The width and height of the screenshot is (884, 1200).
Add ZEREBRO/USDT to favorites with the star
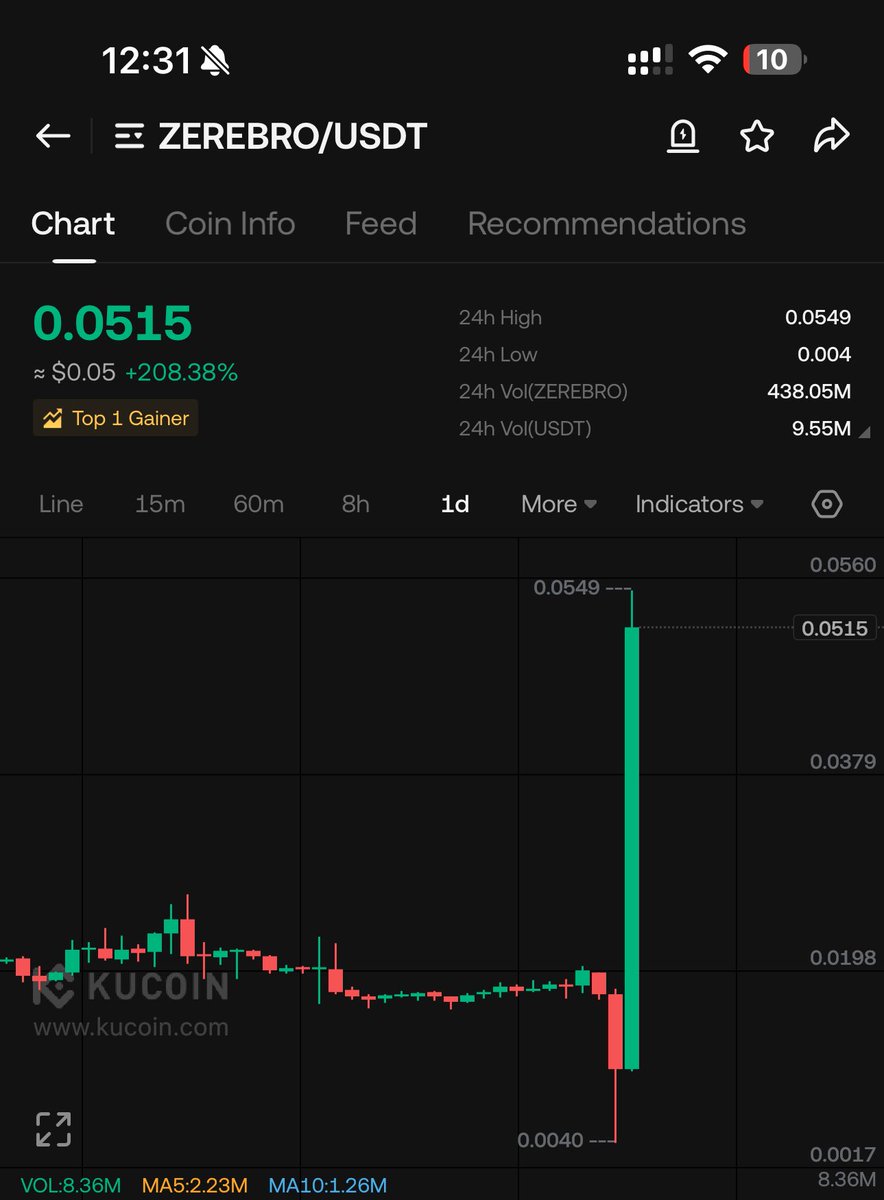pos(757,136)
